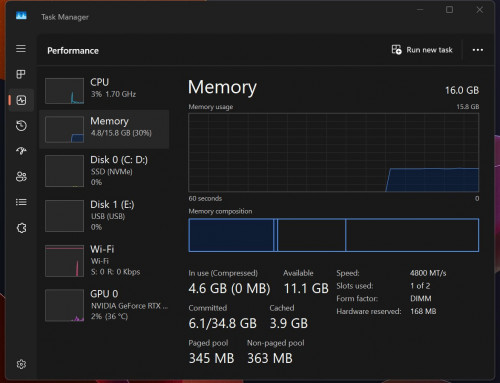Click the Available value 11.1 GB
500x383 pixels.
(x=306, y=289)
